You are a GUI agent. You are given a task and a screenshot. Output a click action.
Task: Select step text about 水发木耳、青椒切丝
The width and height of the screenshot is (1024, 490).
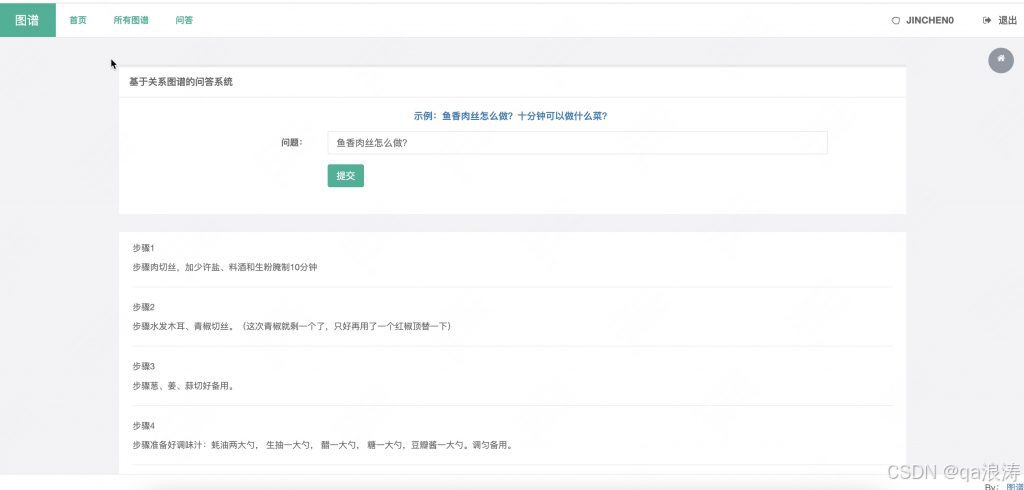coord(291,326)
